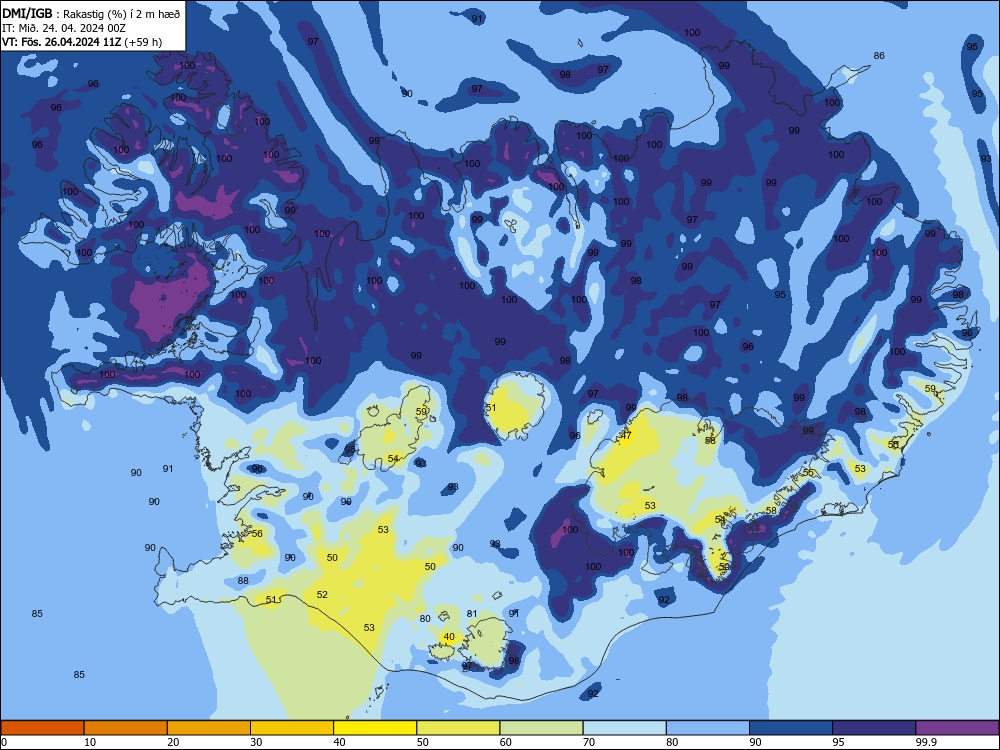The image size is (1000, 750).
Task: Click the valid time line 'VT: Fös. 26.04.2024 11Z (+59 h)'
Action: pos(82,42)
